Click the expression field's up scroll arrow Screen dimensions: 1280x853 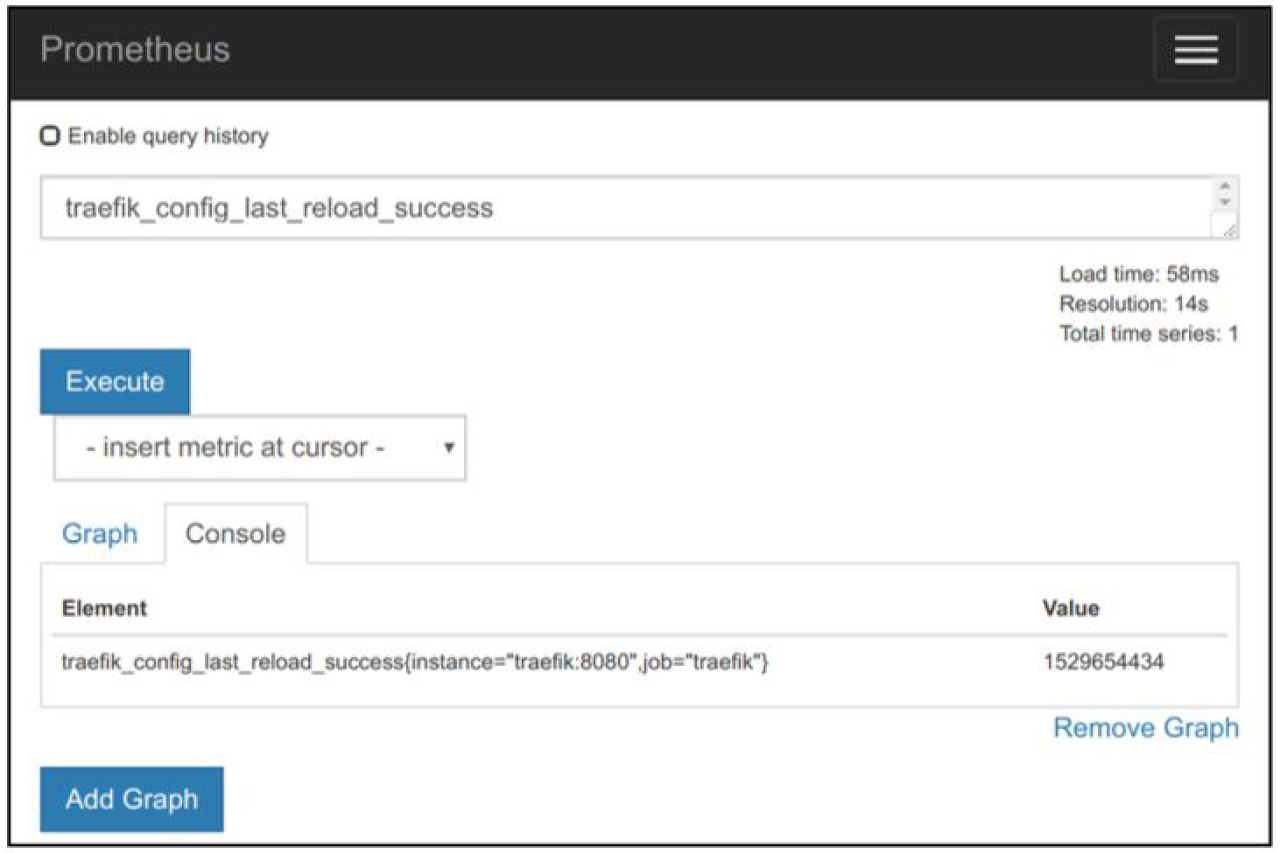(1227, 187)
